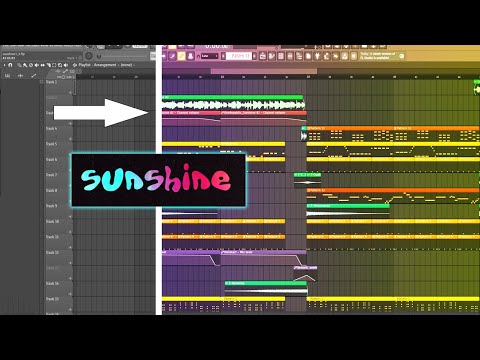
Task: Click the last toolbar icon before news panel
Action: [x=354, y=56]
